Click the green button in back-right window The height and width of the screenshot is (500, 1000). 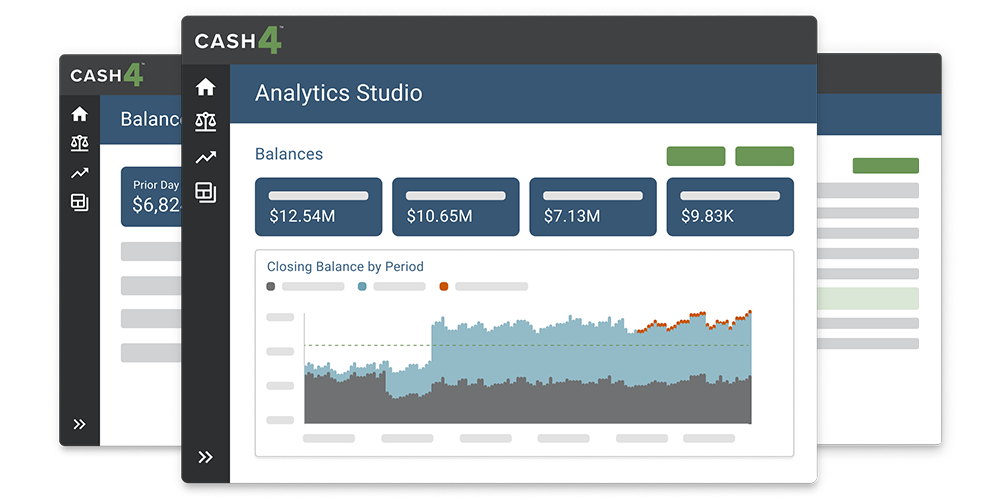click(885, 166)
